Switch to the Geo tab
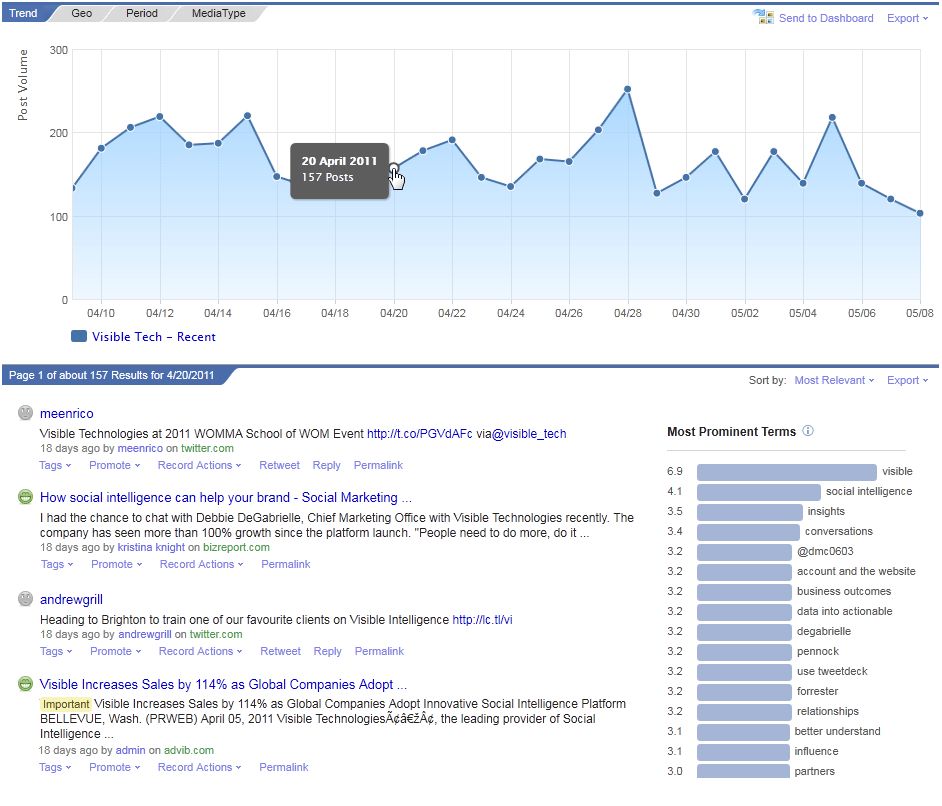 click(81, 13)
